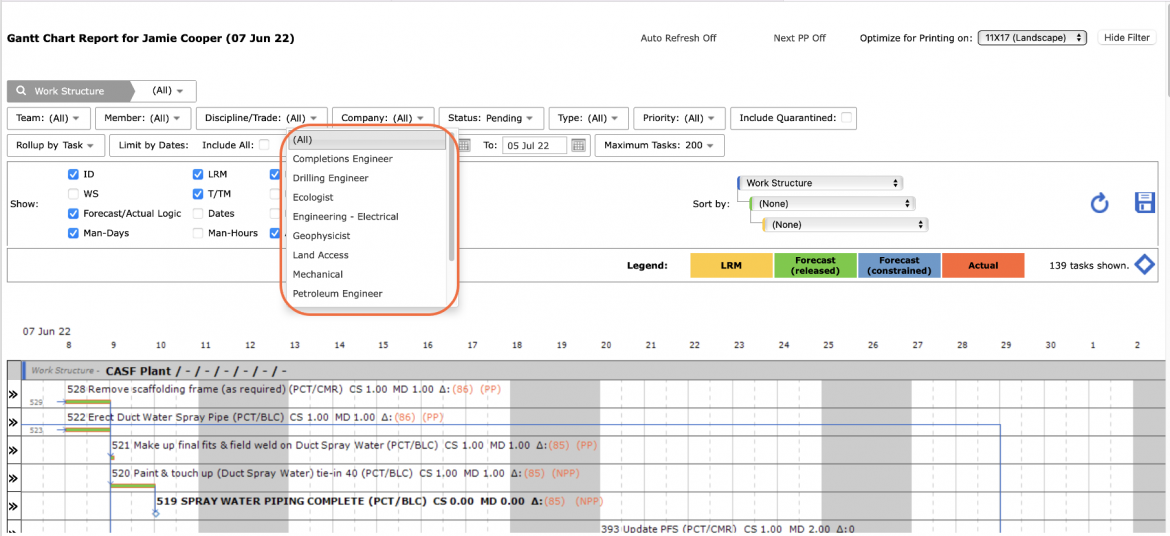This screenshot has height=536, width=1170.
Task: Check the Include Quarantined box
Action: (846, 117)
